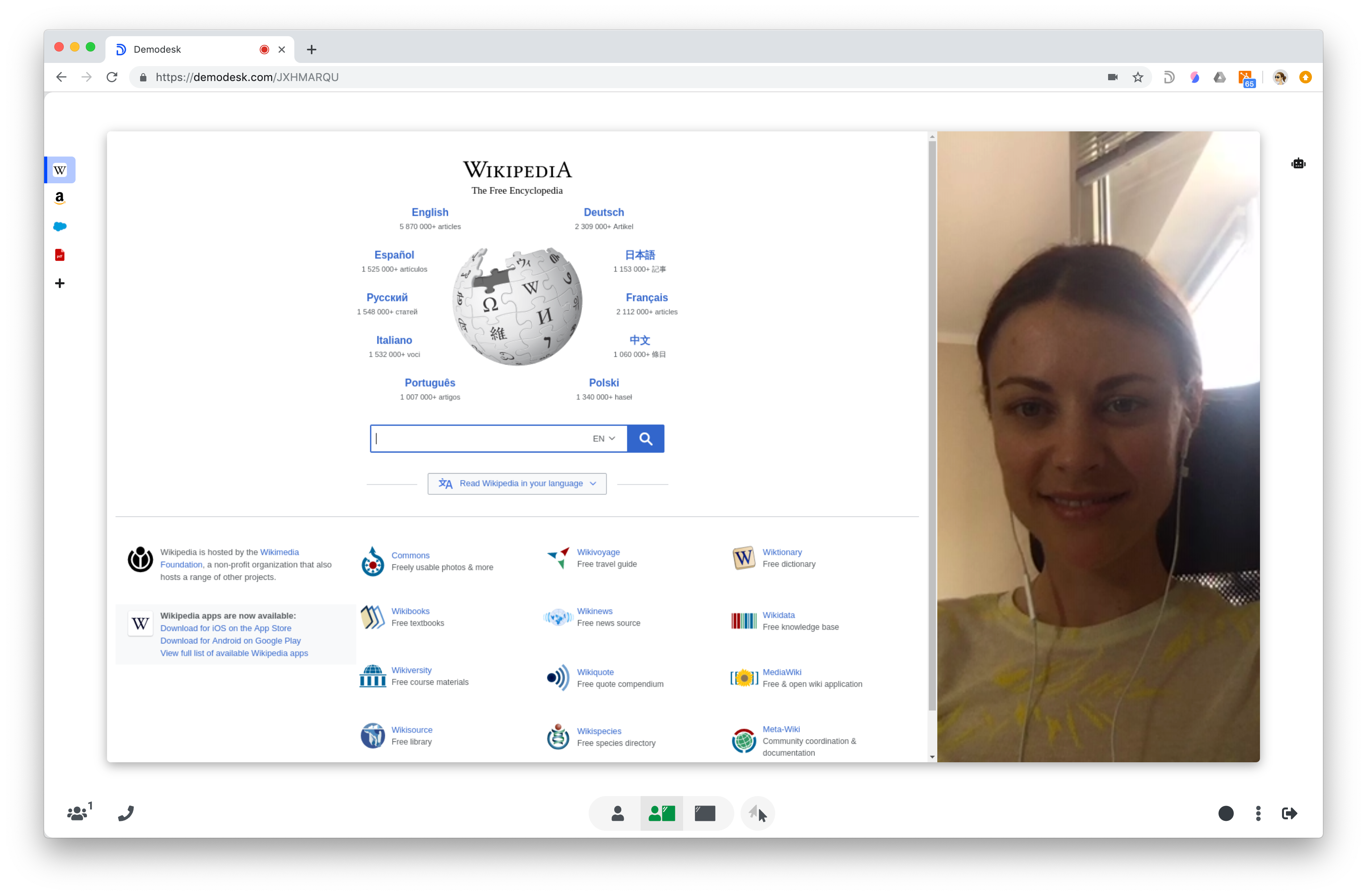
Task: Expand Read Wikipedia in your language
Action: [517, 483]
